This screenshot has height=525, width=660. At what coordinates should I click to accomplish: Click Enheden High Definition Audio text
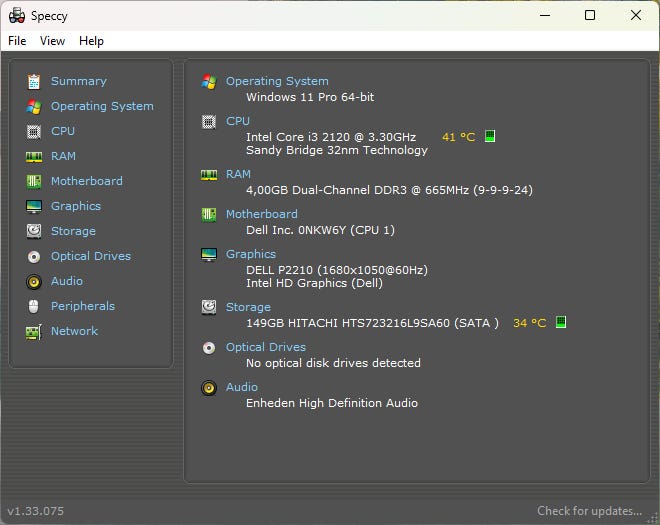pos(332,403)
